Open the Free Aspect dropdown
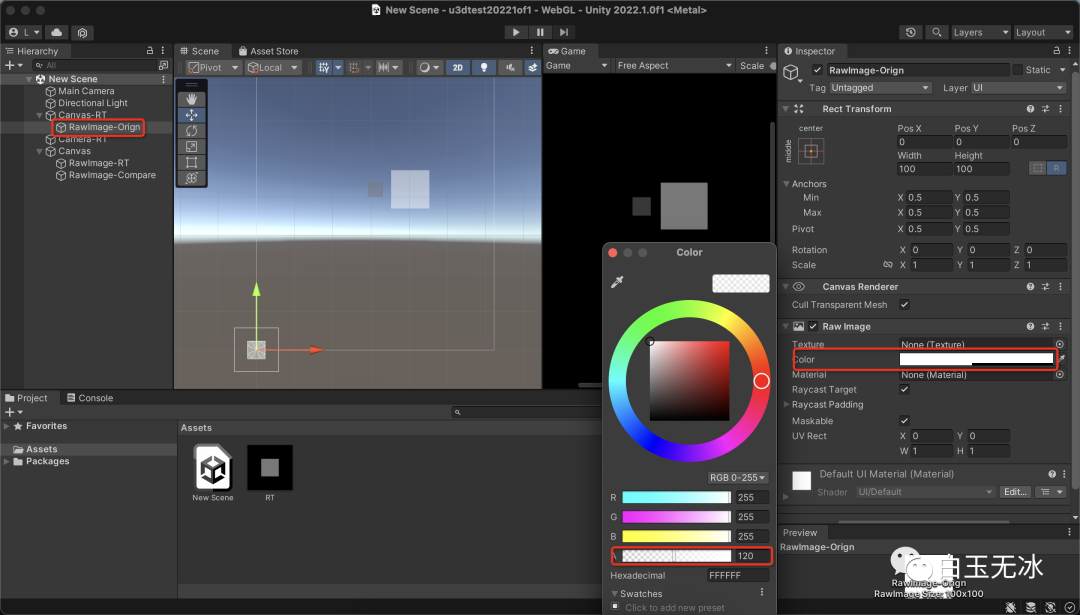 point(674,65)
